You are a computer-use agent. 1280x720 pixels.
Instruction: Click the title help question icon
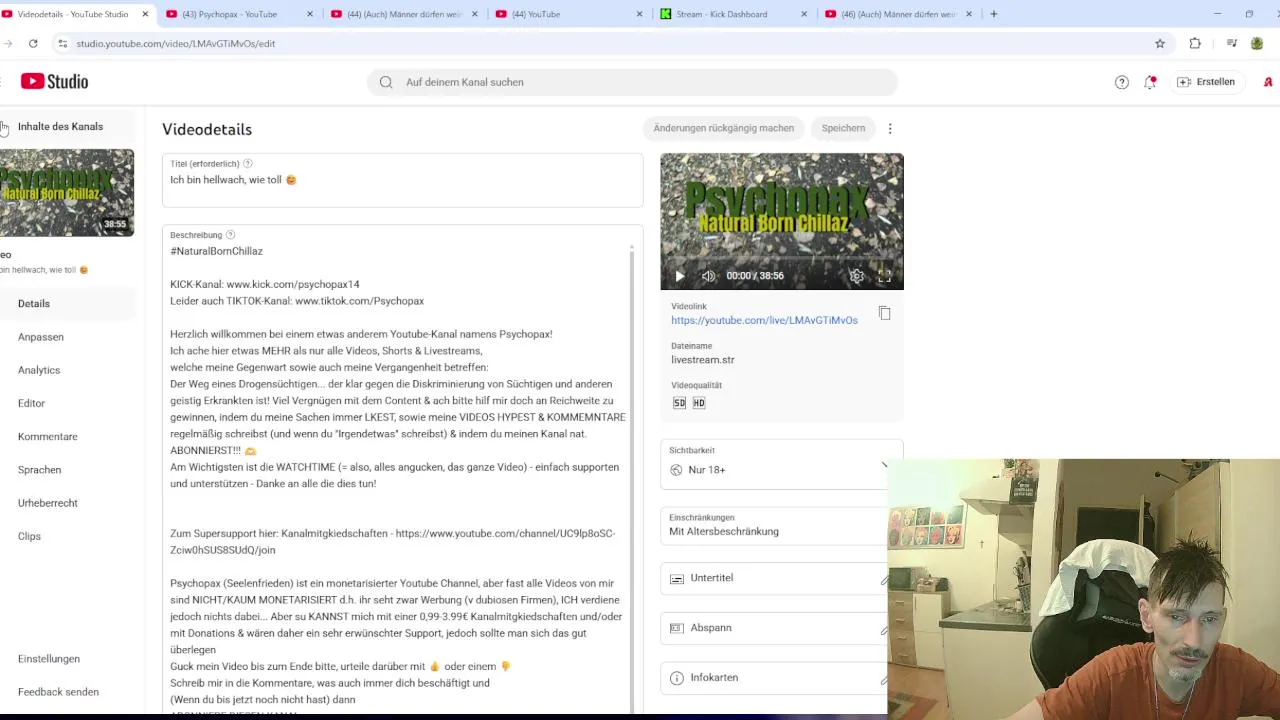(248, 164)
